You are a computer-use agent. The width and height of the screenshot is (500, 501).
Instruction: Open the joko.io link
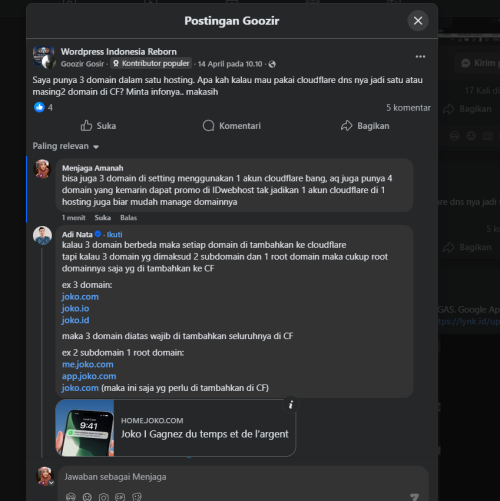pyautogui.click(x=75, y=308)
